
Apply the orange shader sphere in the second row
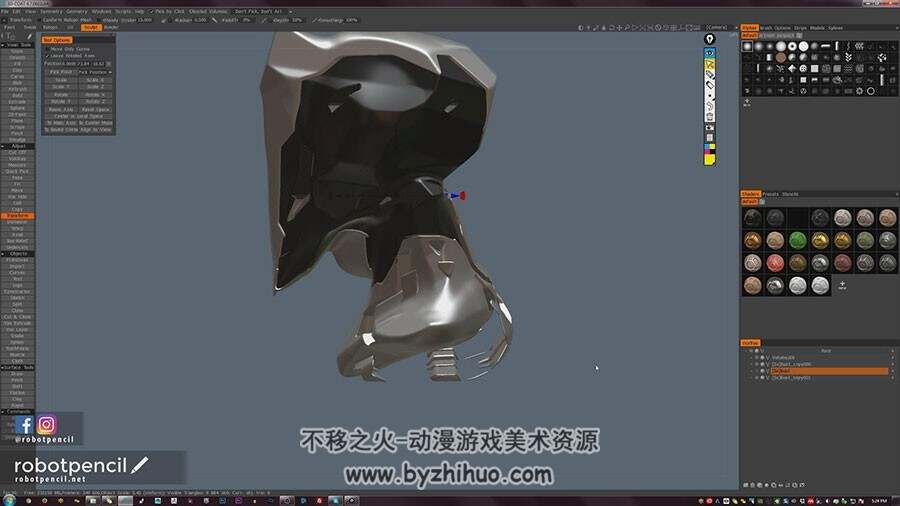tap(752, 240)
